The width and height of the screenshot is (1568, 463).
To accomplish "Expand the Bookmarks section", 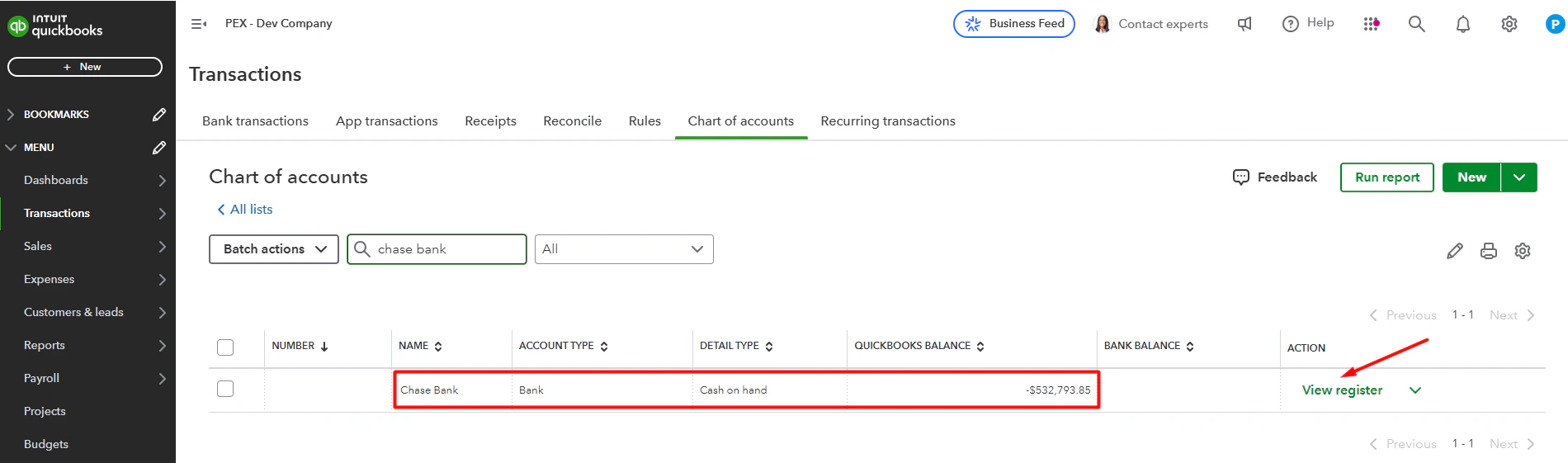I will coord(11,115).
